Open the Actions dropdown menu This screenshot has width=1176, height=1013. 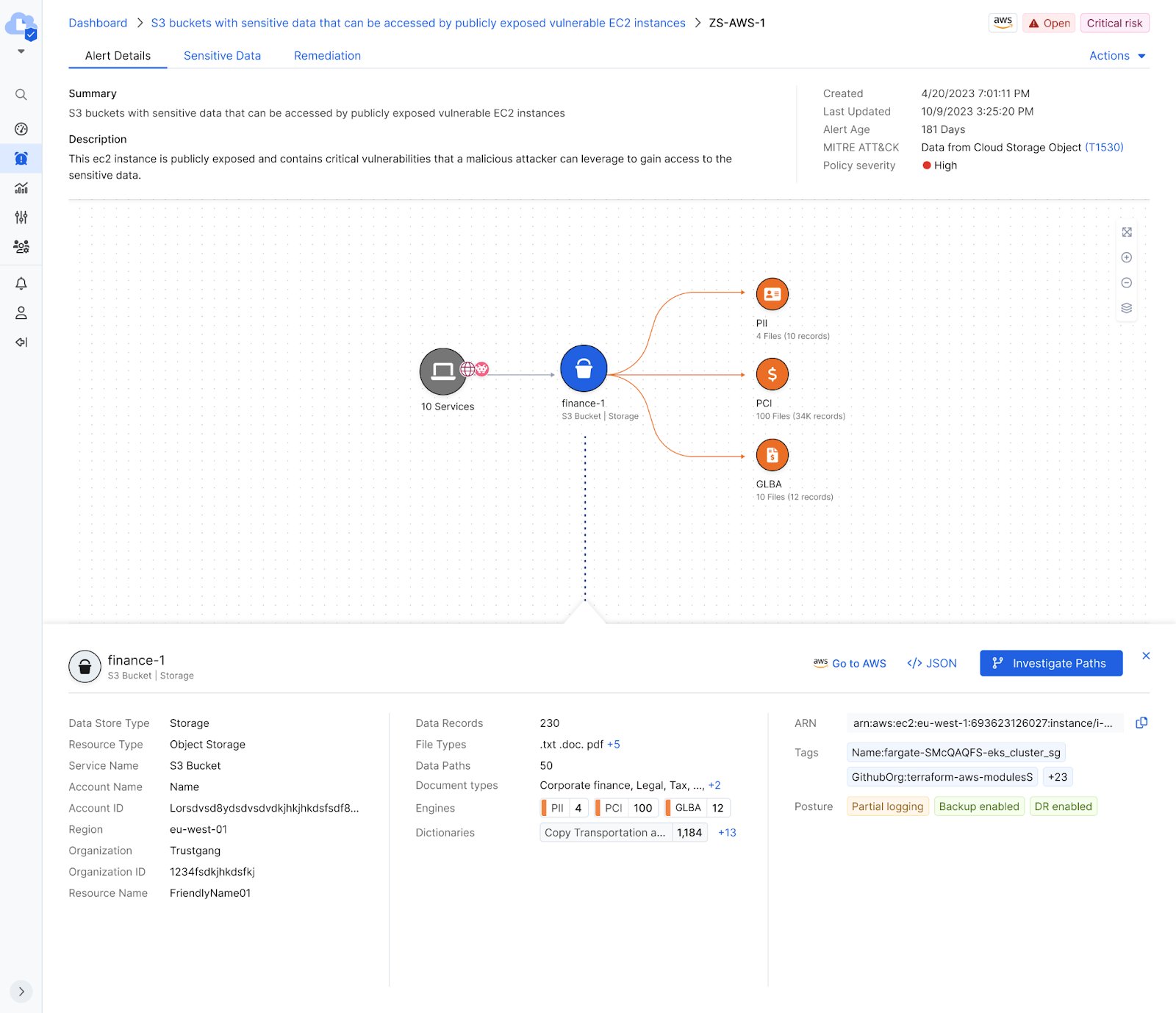click(1116, 56)
